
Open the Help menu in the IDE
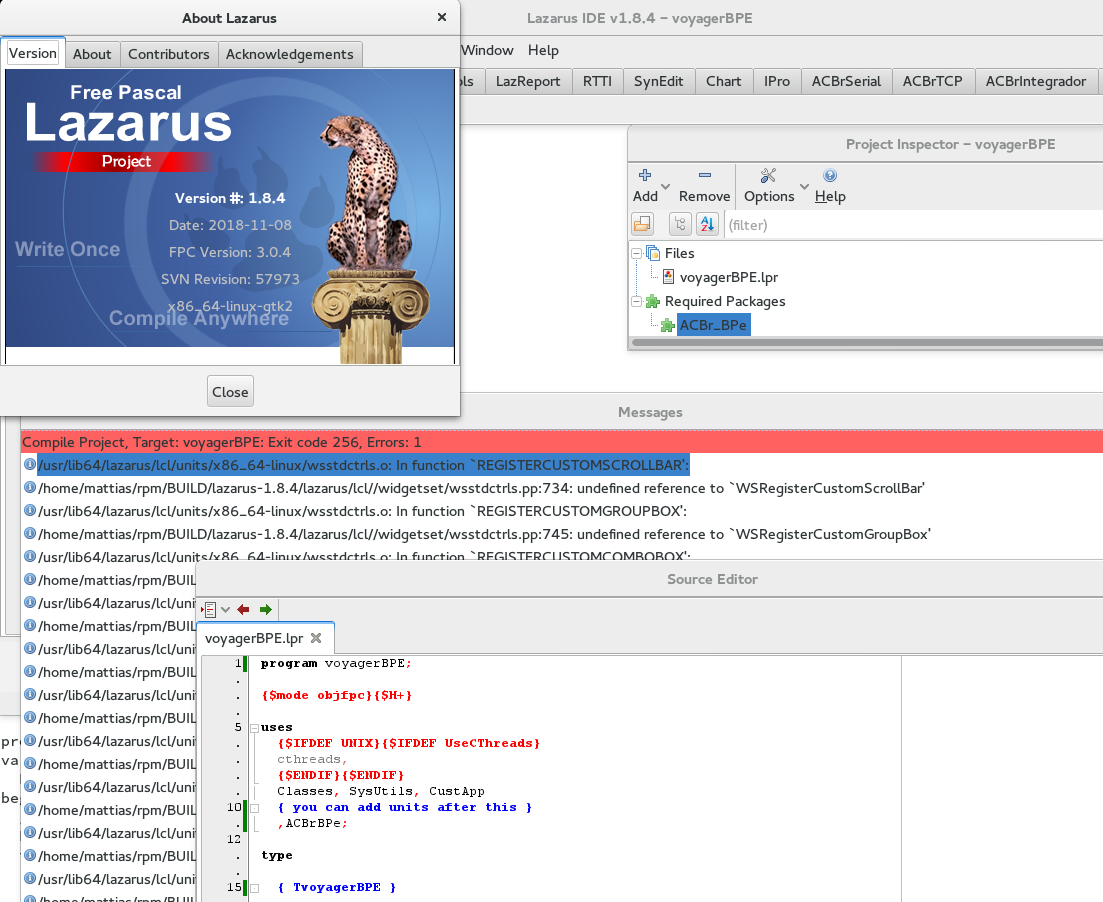pos(543,50)
